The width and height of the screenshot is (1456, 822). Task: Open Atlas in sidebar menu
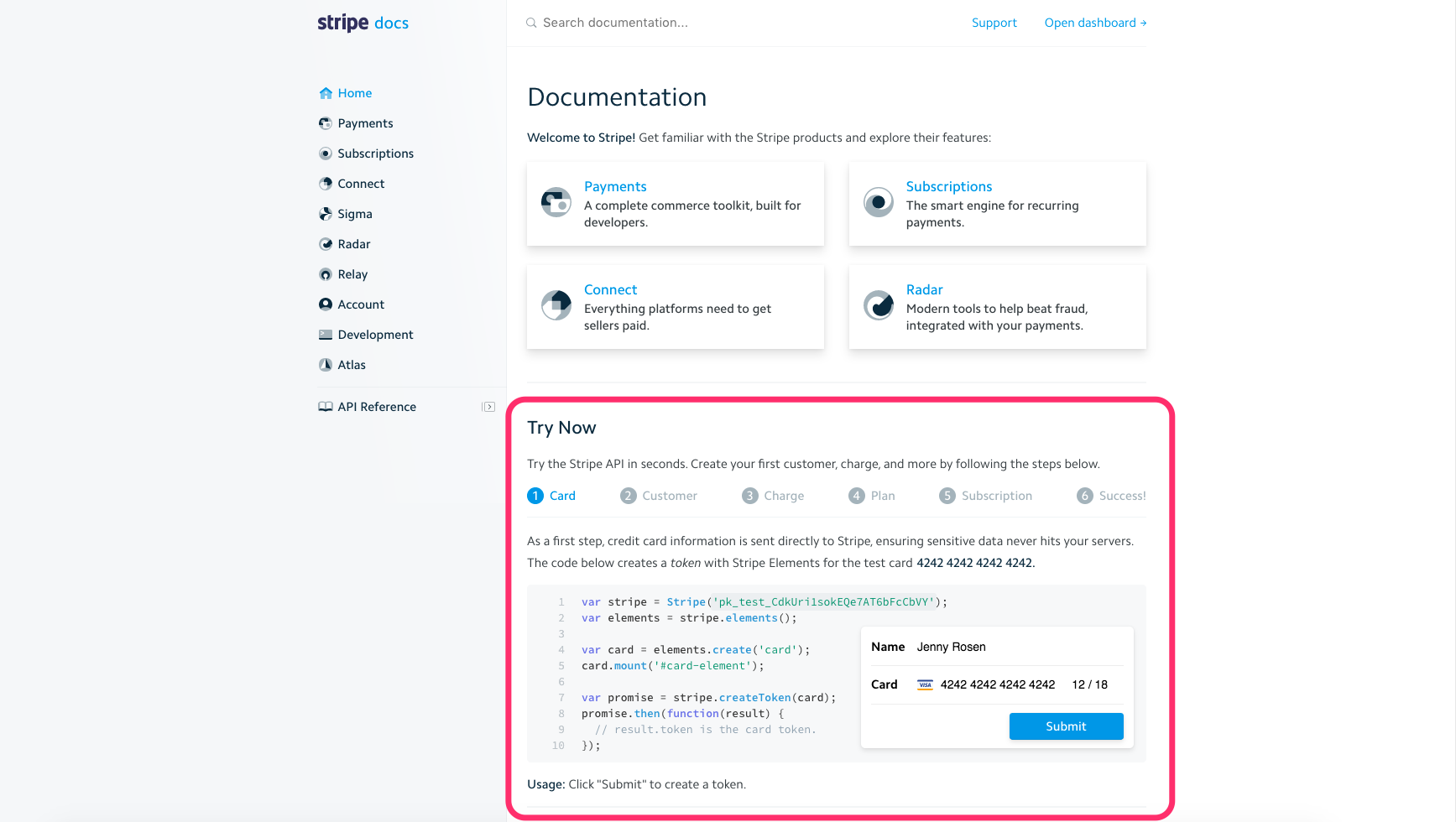pos(352,365)
